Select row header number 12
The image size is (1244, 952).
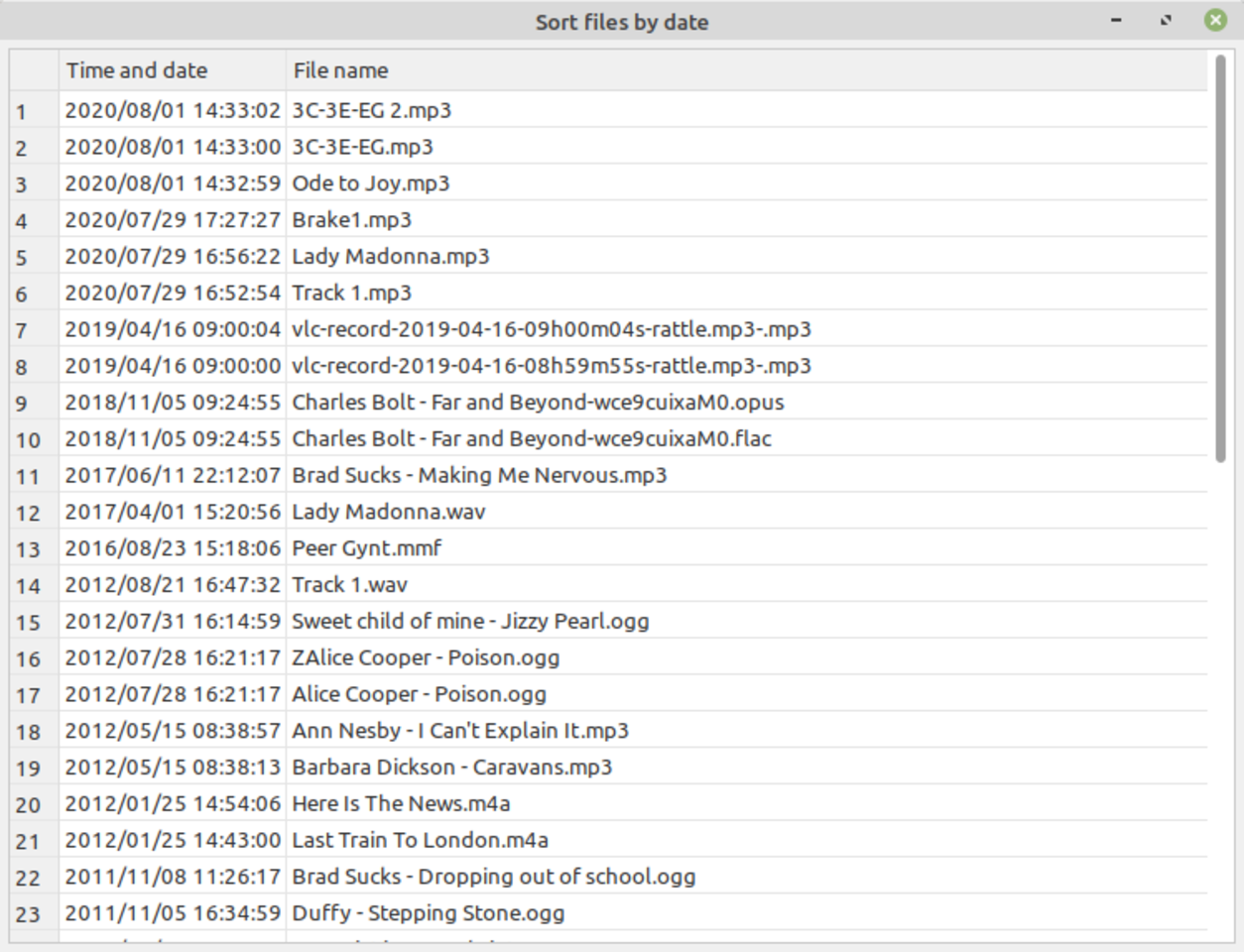35,513
